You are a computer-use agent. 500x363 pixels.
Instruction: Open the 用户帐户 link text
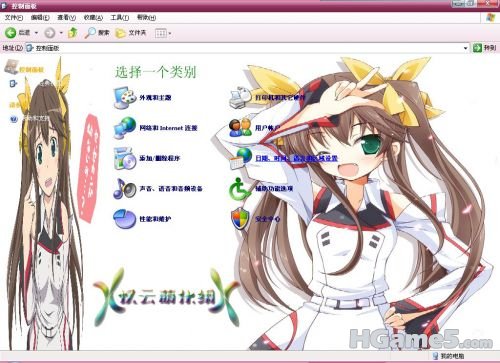click(267, 128)
